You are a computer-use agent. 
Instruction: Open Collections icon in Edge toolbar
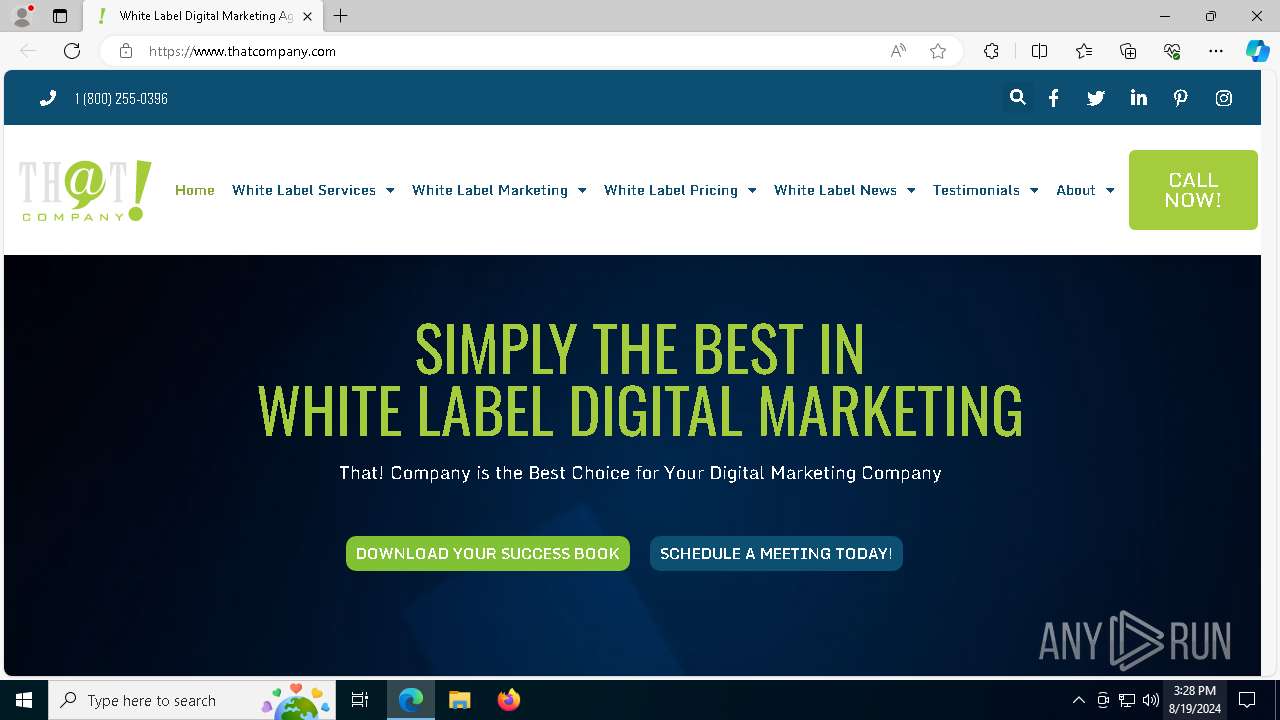(1128, 51)
